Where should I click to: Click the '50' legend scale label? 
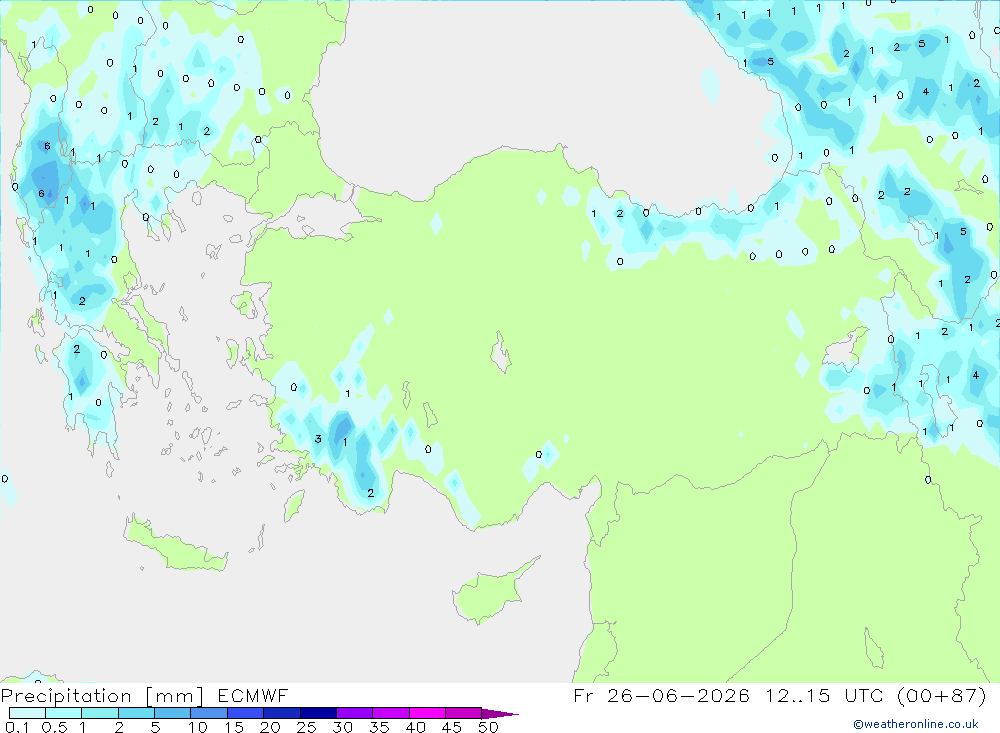point(488,727)
